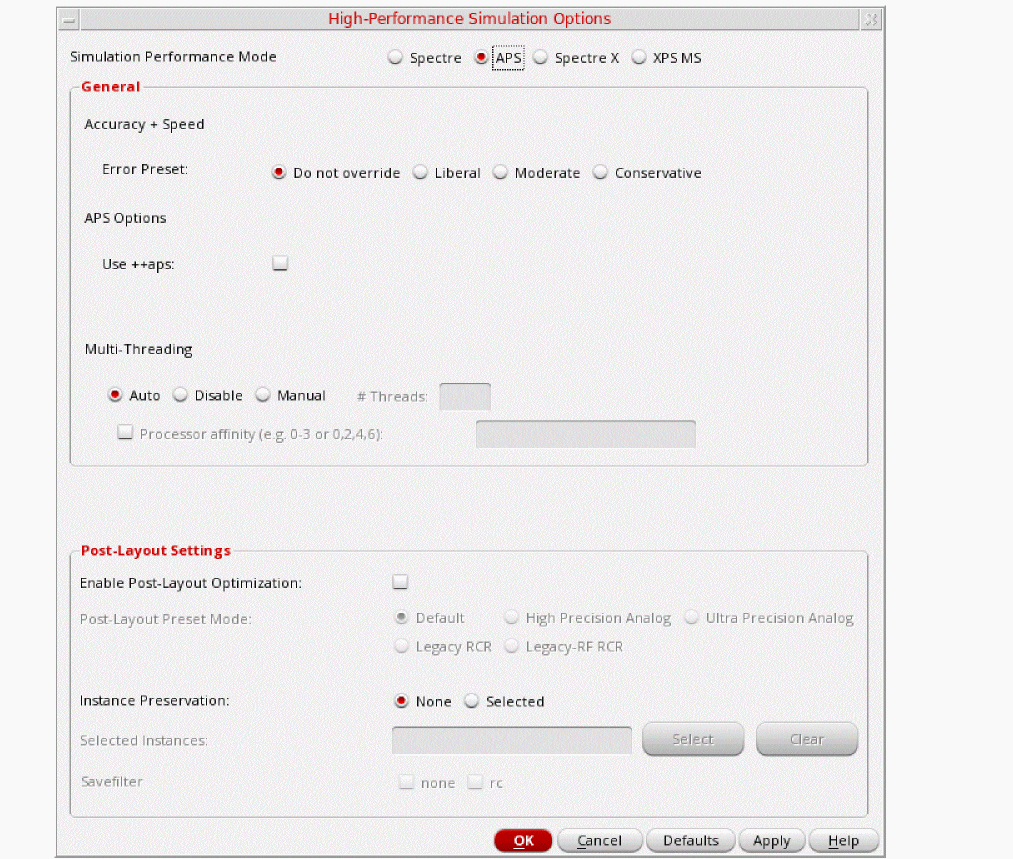Set Error Preset to Liberal
The height and width of the screenshot is (859, 1013).
point(420,172)
